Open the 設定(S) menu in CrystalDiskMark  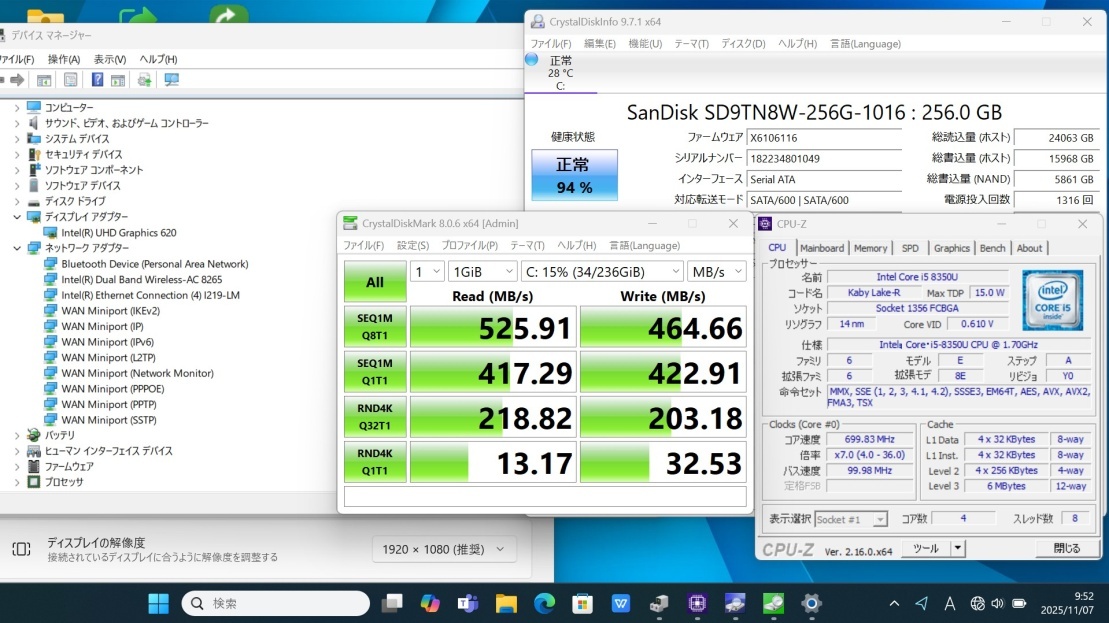pyautogui.click(x=412, y=246)
